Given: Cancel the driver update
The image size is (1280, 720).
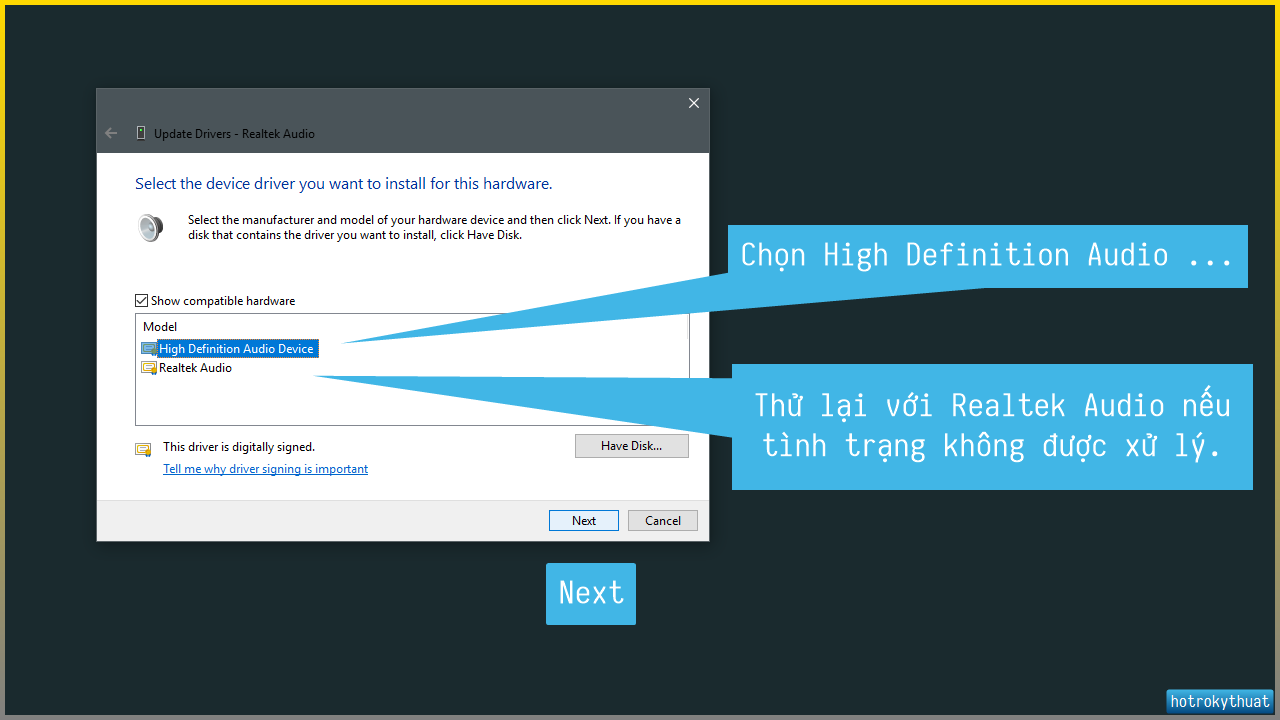Looking at the screenshot, I should [663, 521].
